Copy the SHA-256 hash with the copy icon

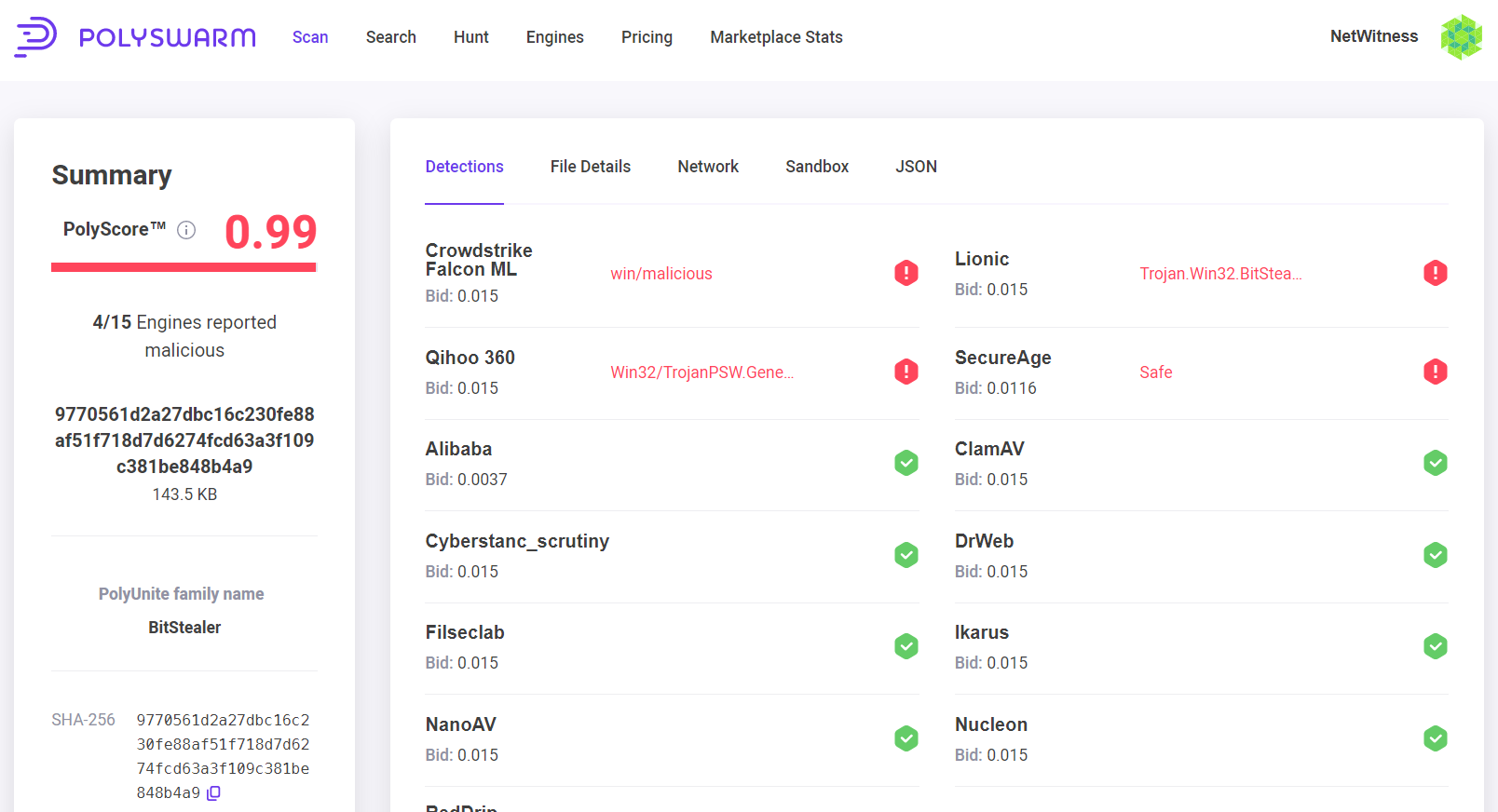click(x=213, y=793)
